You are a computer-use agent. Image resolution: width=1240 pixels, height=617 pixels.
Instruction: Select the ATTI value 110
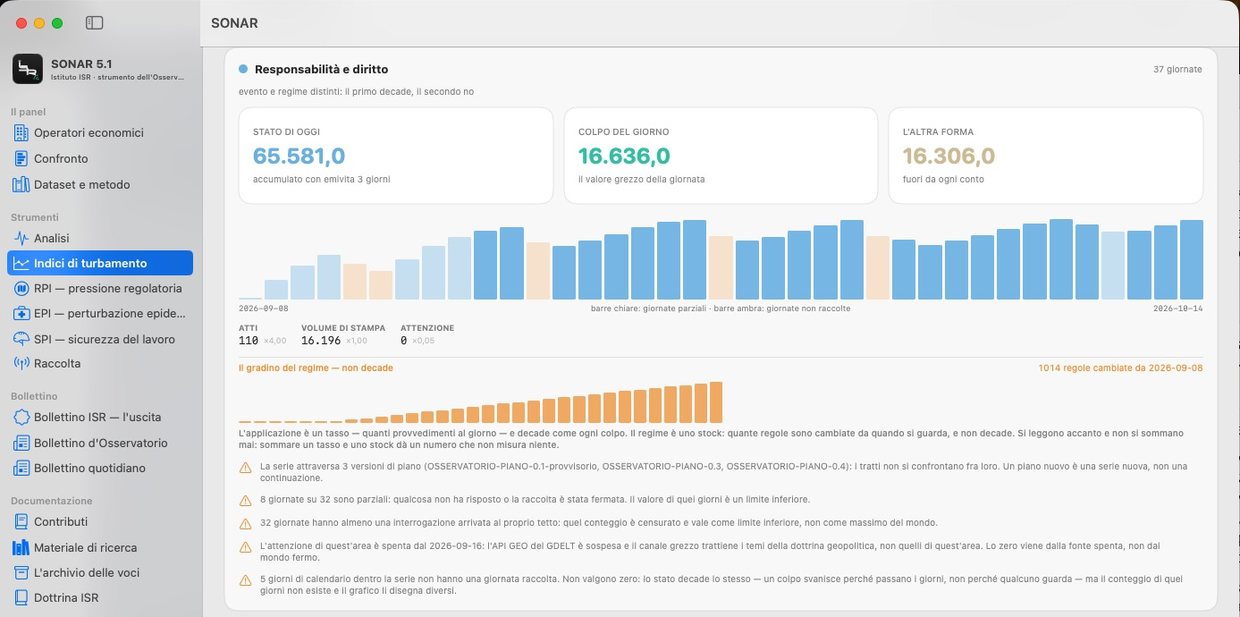(x=248, y=341)
